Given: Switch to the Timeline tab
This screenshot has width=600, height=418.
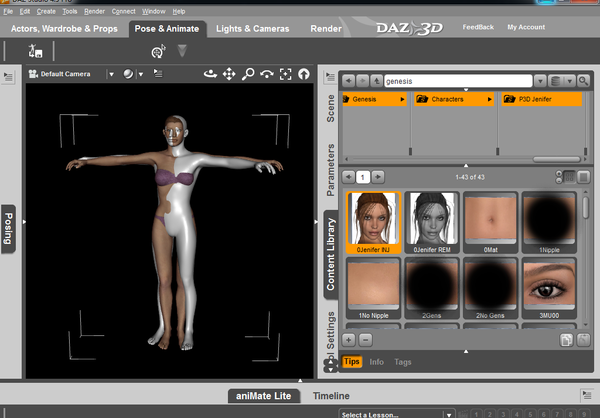Looking at the screenshot, I should (x=331, y=396).
